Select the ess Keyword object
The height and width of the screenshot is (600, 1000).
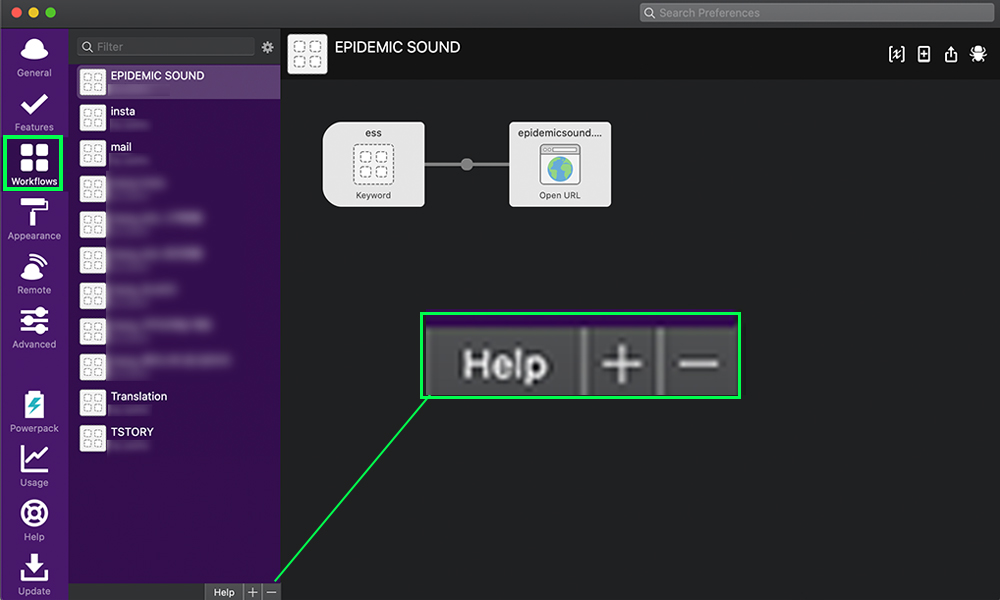[374, 165]
